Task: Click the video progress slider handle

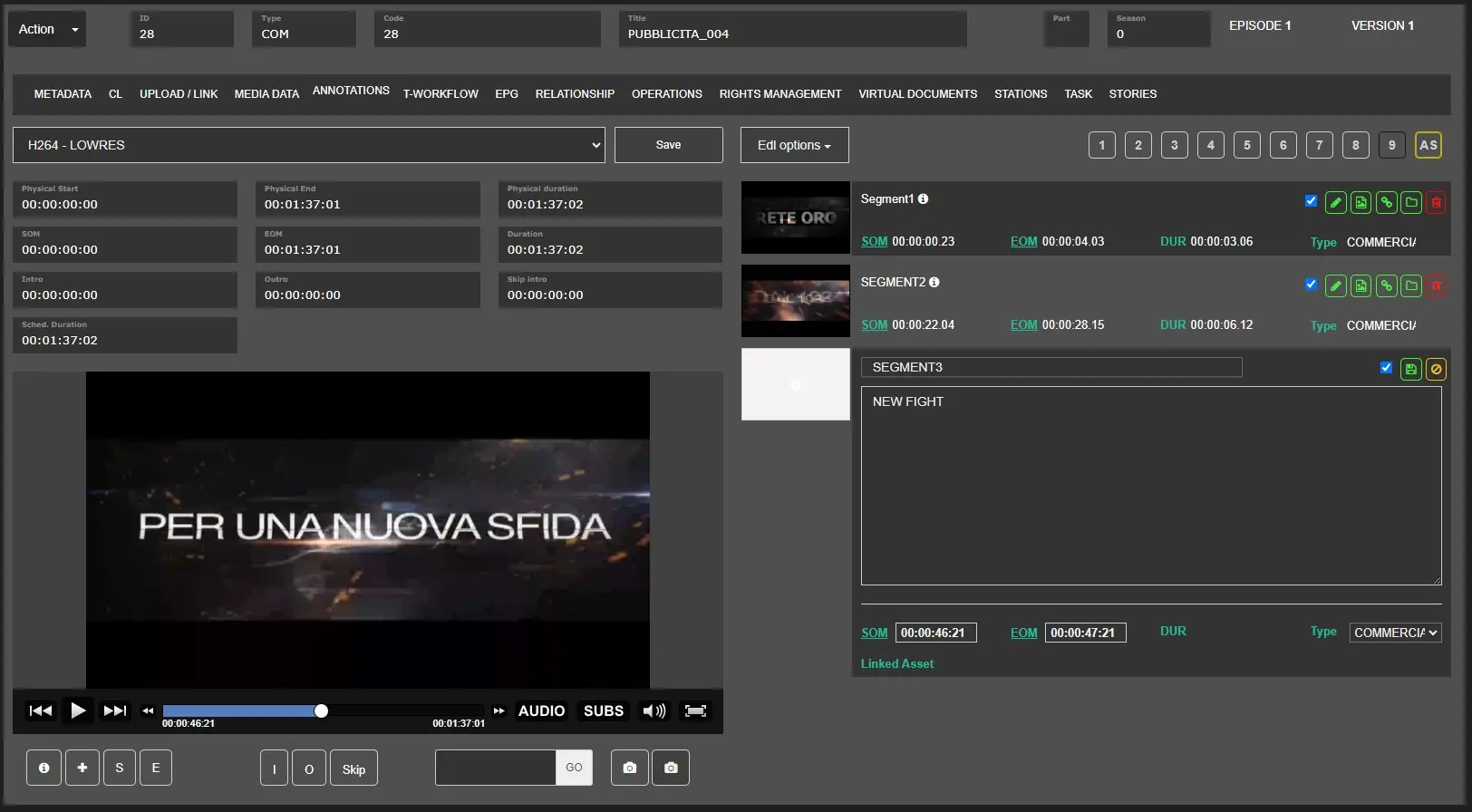Action: [321, 710]
